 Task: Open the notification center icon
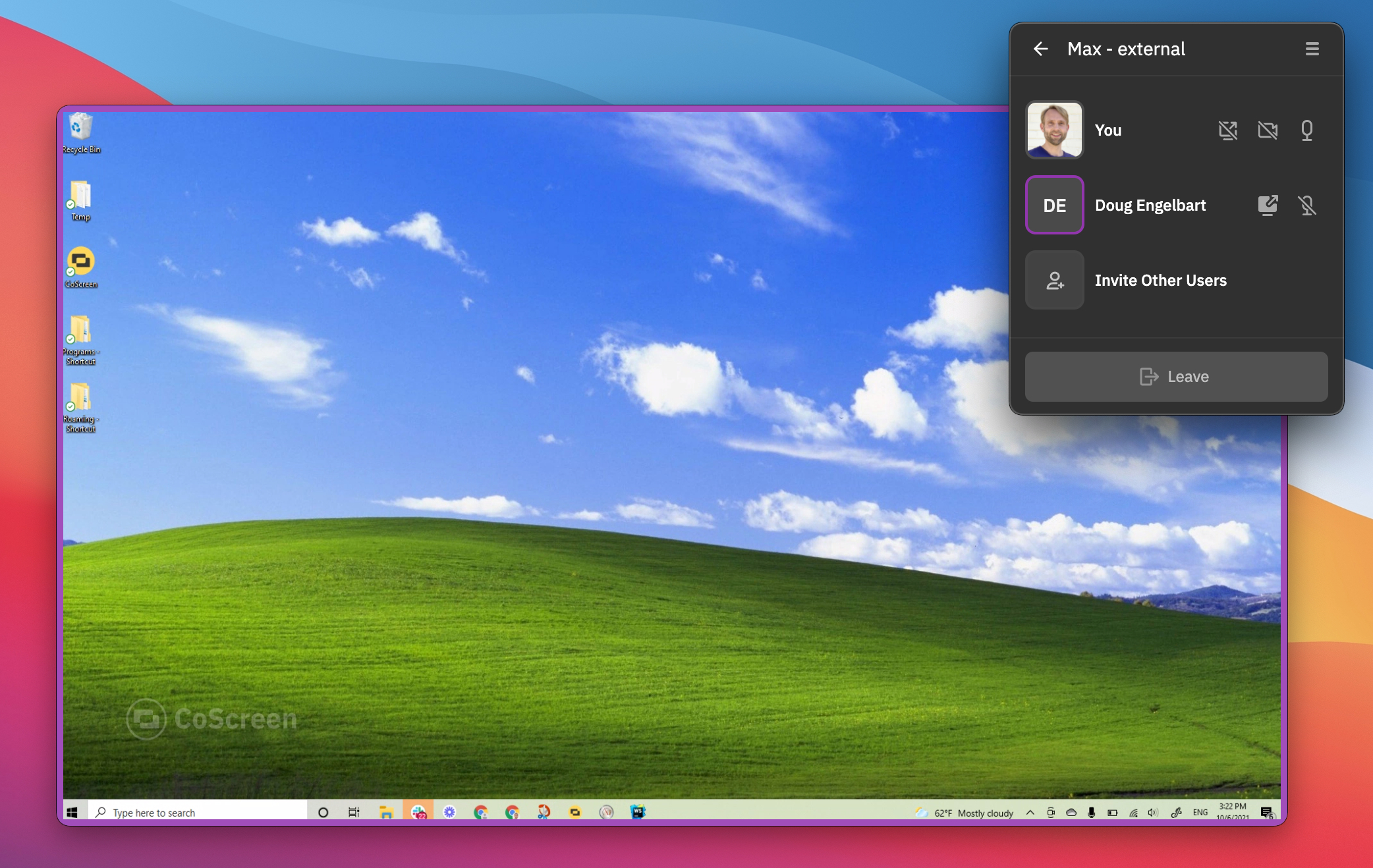[1266, 813]
